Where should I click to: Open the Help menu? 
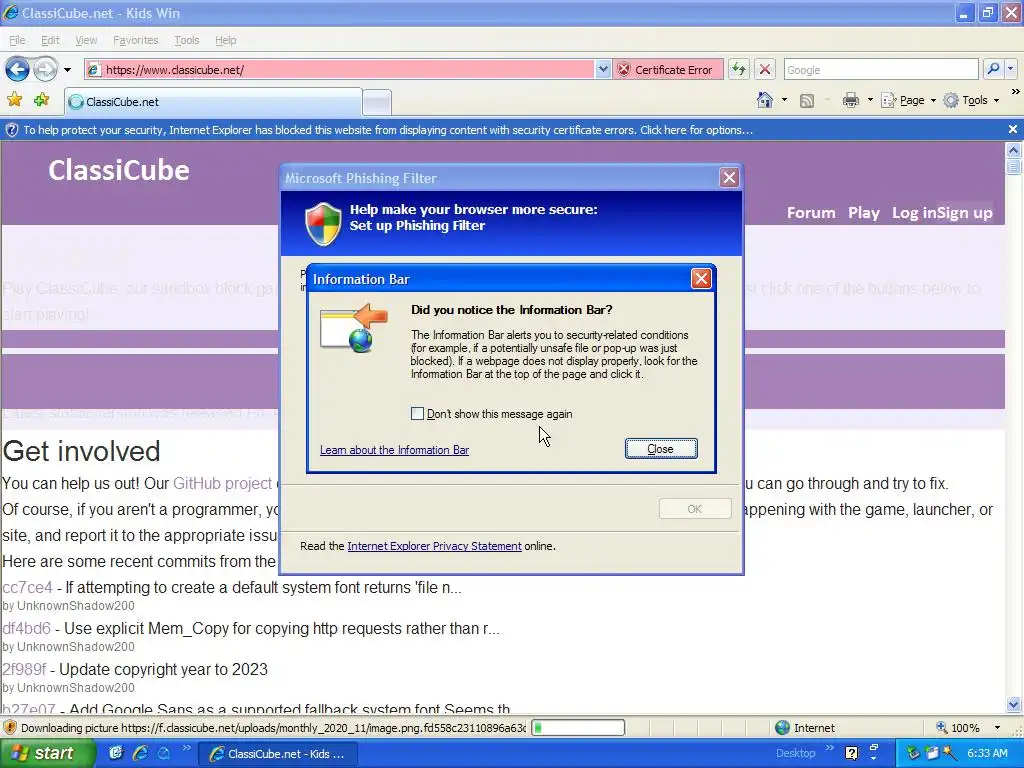226,40
